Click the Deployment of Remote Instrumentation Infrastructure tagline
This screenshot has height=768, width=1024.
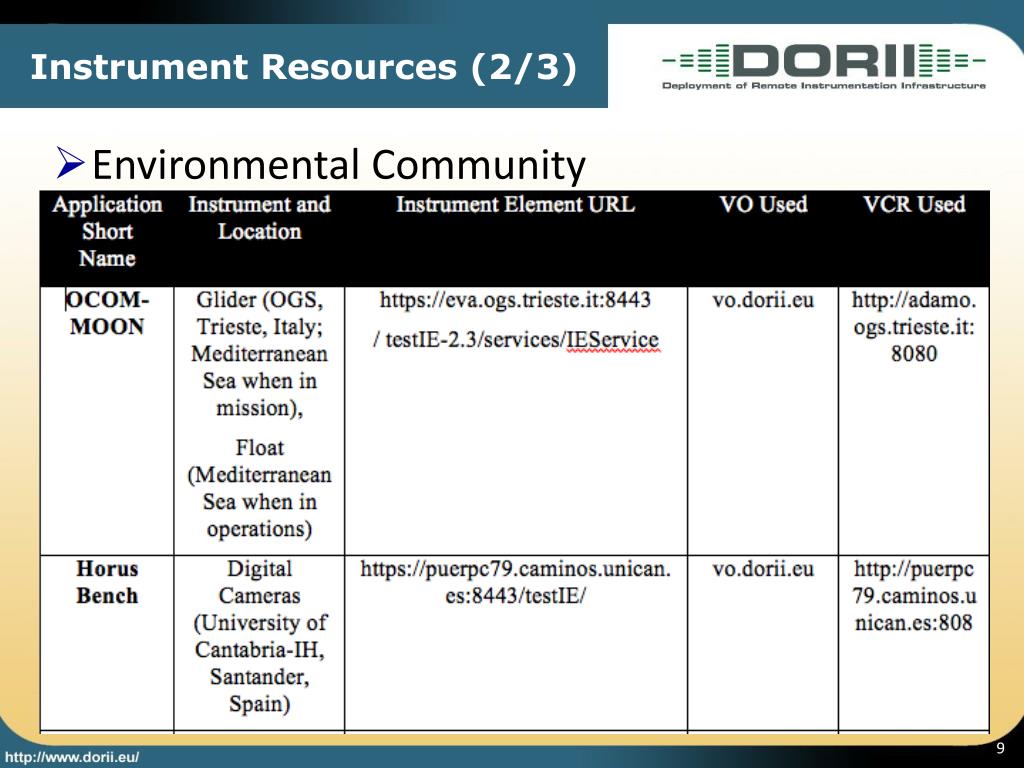[x=824, y=86]
